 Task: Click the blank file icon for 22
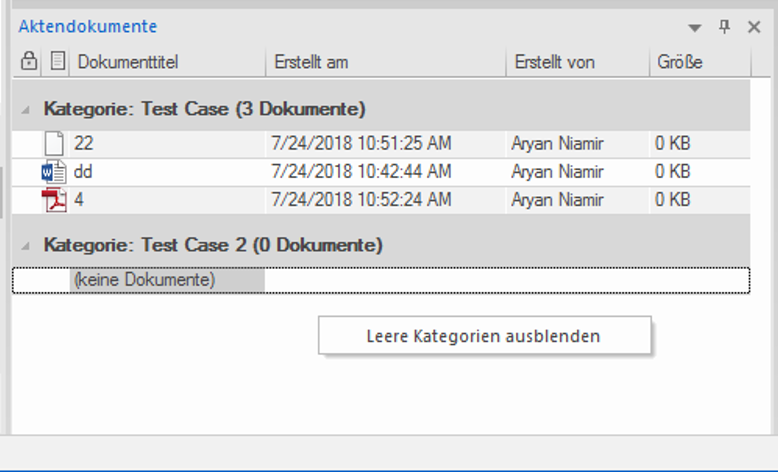pyautogui.click(x=53, y=144)
